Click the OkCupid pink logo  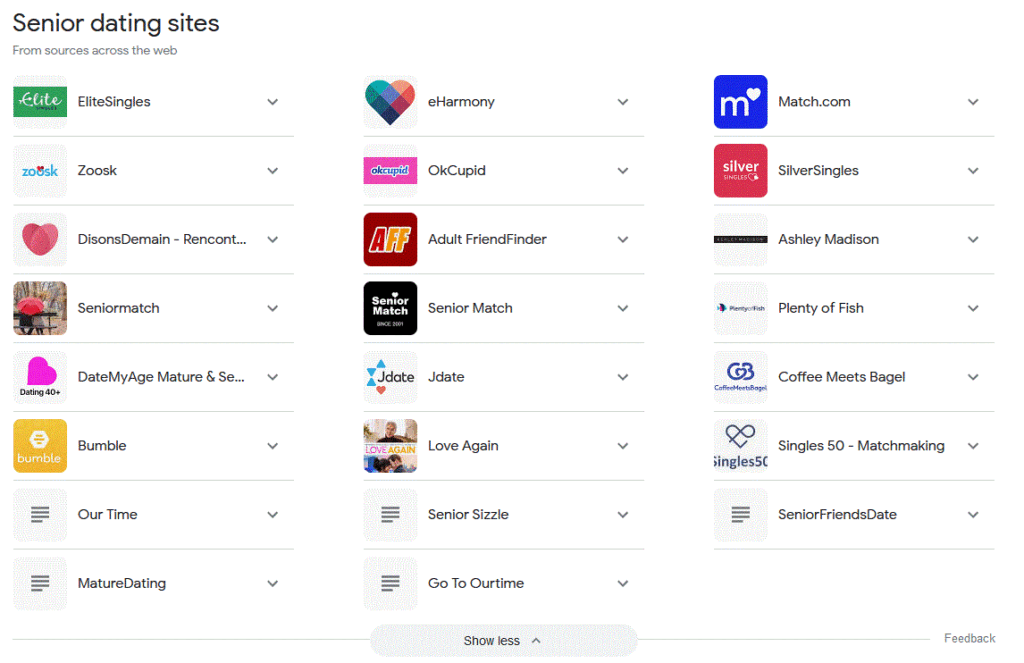pos(390,171)
